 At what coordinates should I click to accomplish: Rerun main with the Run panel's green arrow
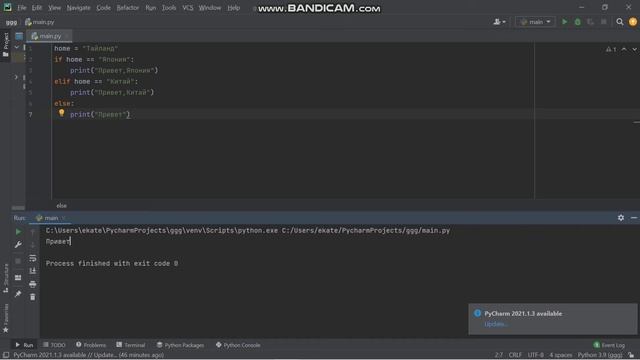click(18, 232)
